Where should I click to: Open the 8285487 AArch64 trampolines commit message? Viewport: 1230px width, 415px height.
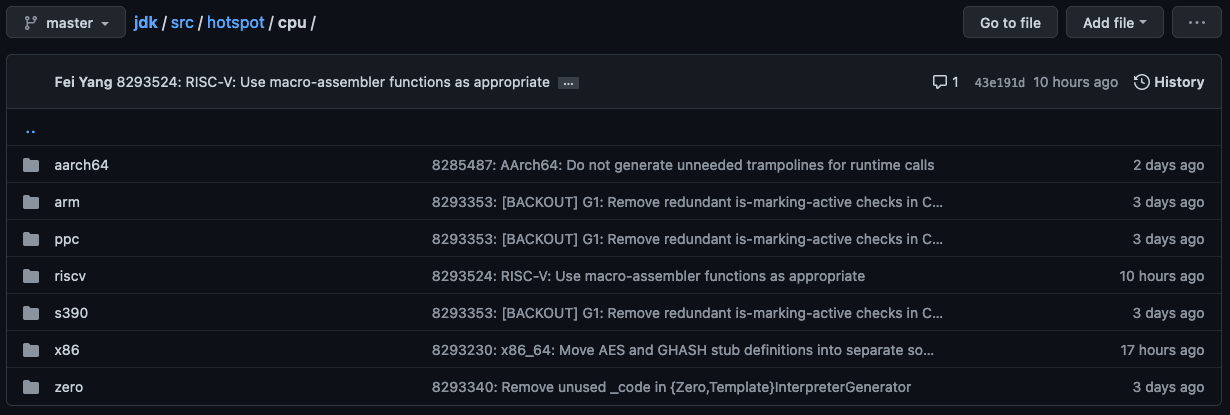click(x=683, y=165)
